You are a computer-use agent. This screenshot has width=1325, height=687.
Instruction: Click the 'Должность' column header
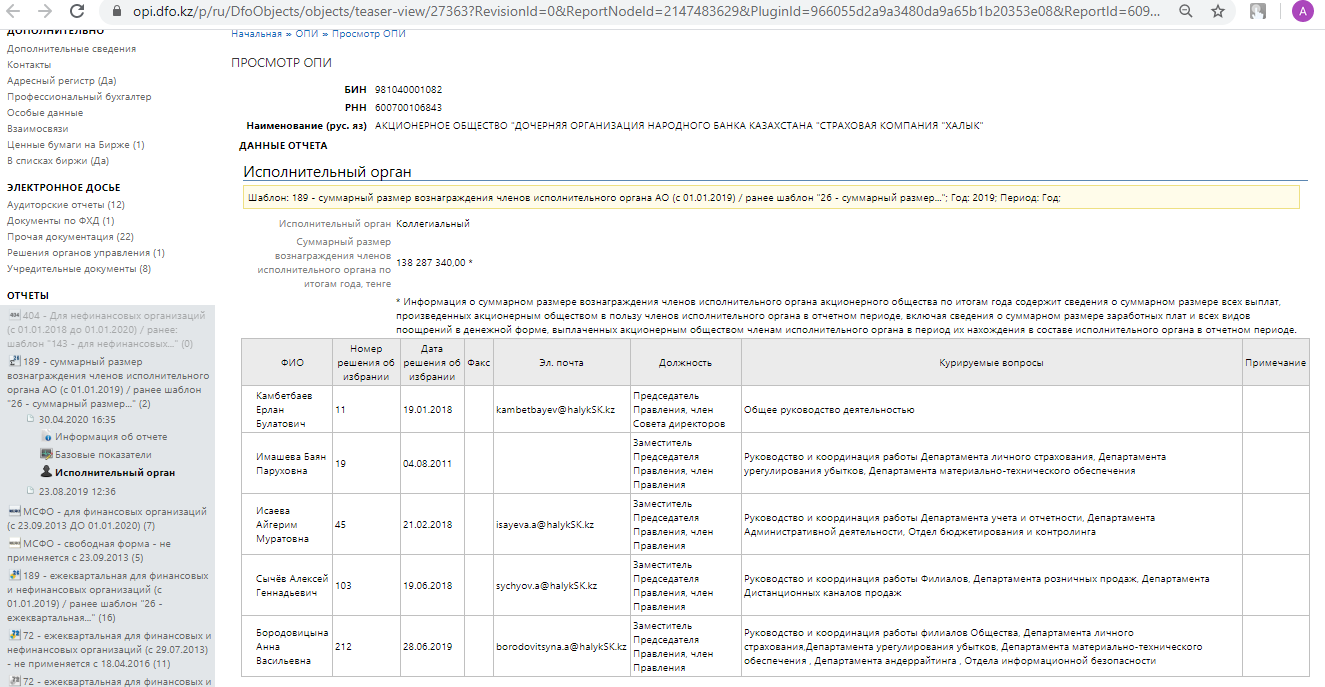(x=685, y=363)
